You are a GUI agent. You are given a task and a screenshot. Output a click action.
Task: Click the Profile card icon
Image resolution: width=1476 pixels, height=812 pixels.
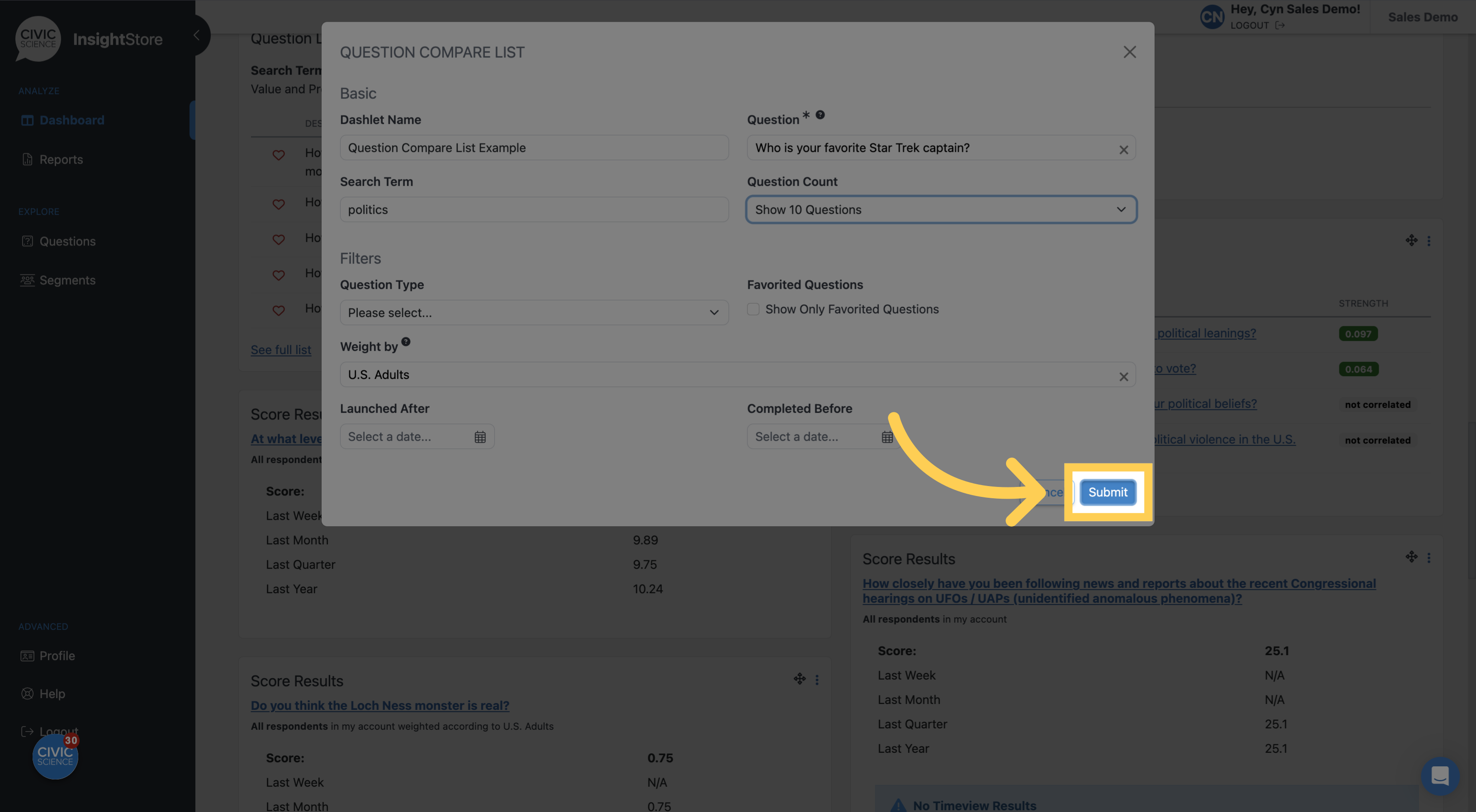click(x=27, y=656)
